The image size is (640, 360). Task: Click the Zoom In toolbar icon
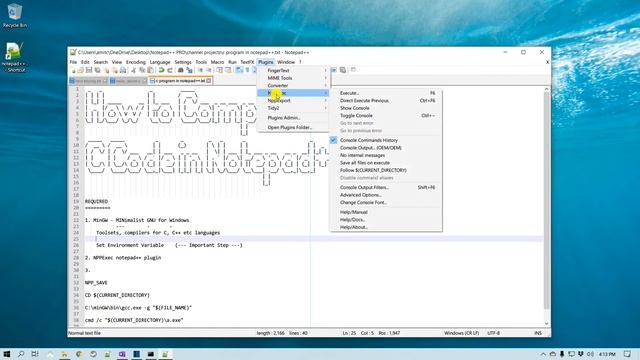(200, 70)
